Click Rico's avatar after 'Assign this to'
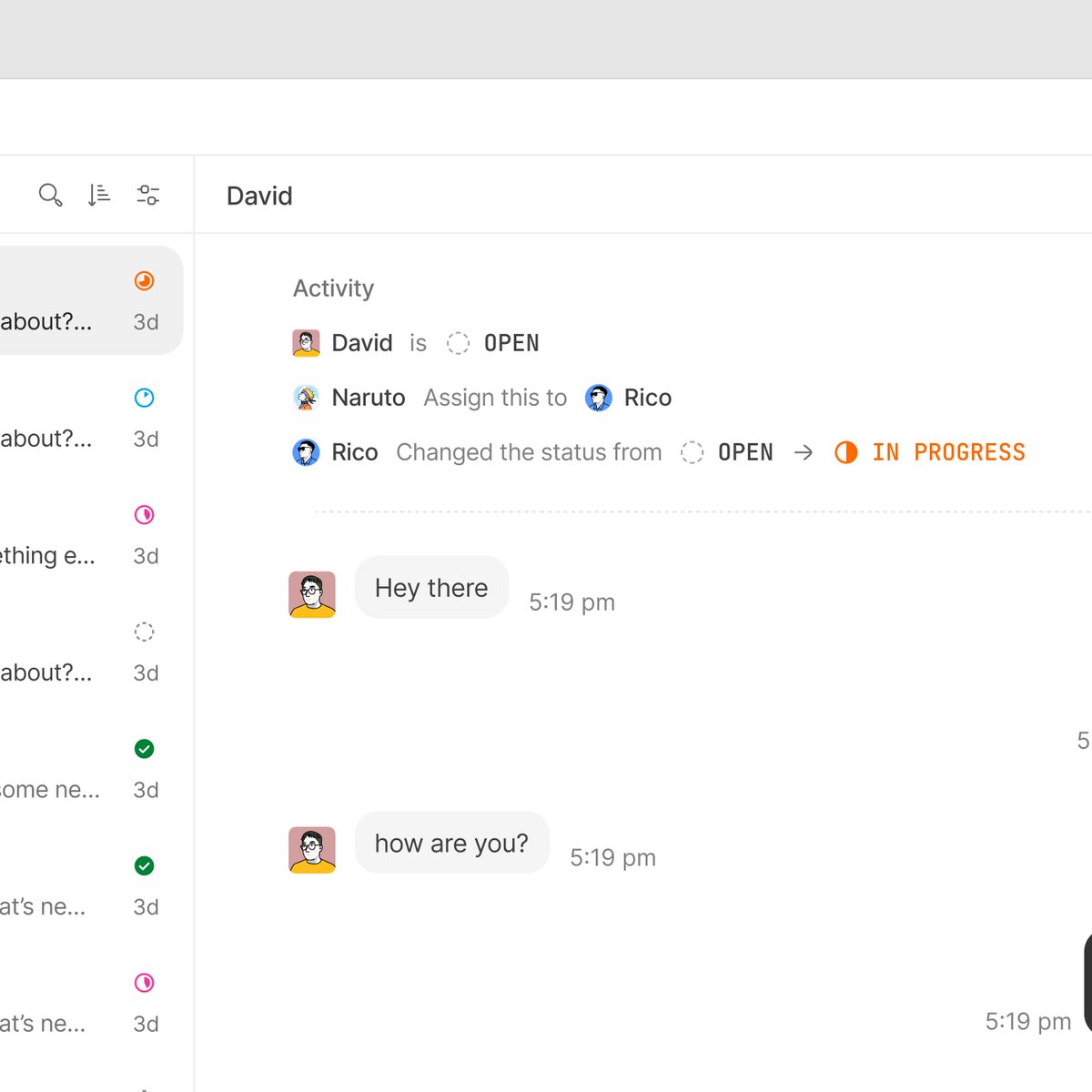The width and height of the screenshot is (1092, 1092). (598, 398)
